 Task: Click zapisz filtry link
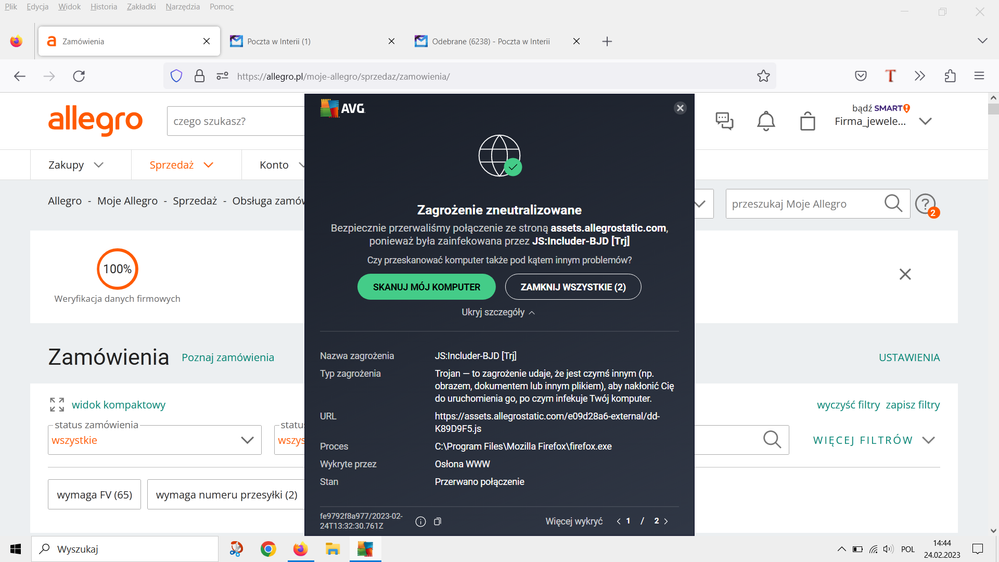tap(912, 405)
